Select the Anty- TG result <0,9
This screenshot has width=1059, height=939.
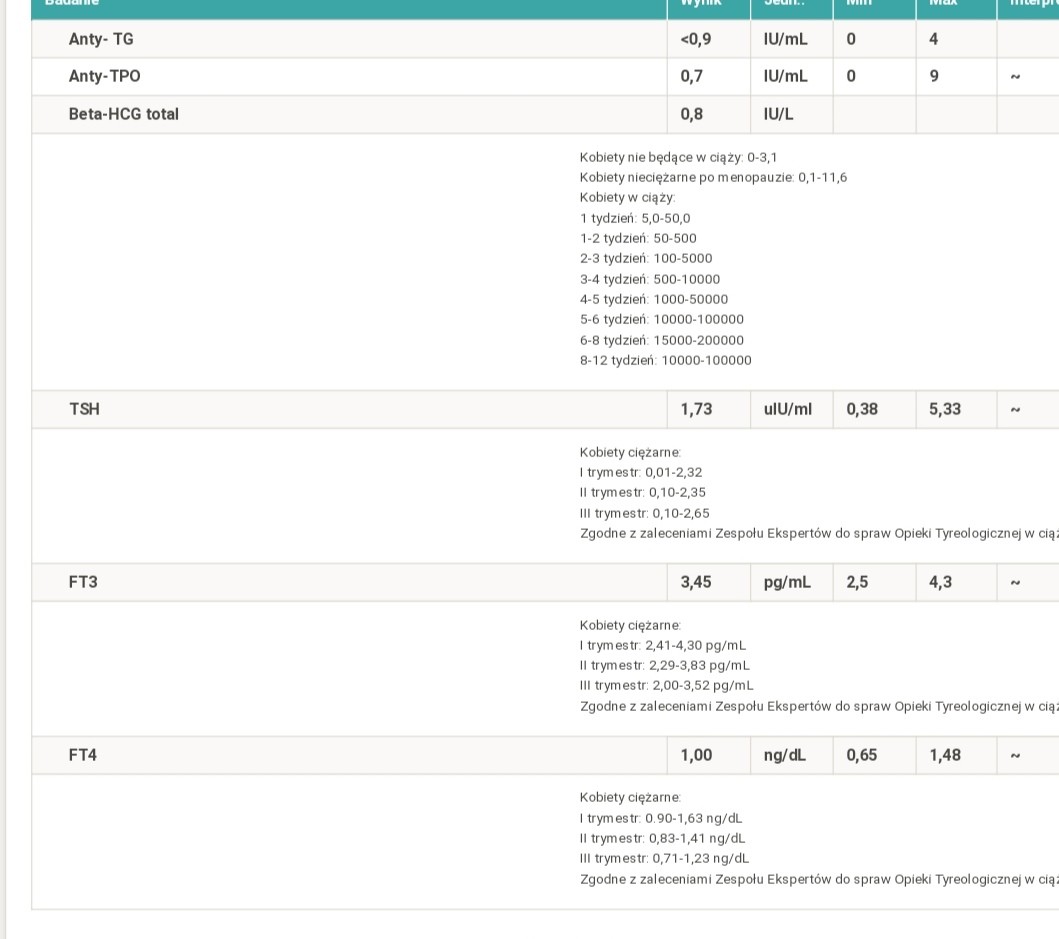point(696,40)
